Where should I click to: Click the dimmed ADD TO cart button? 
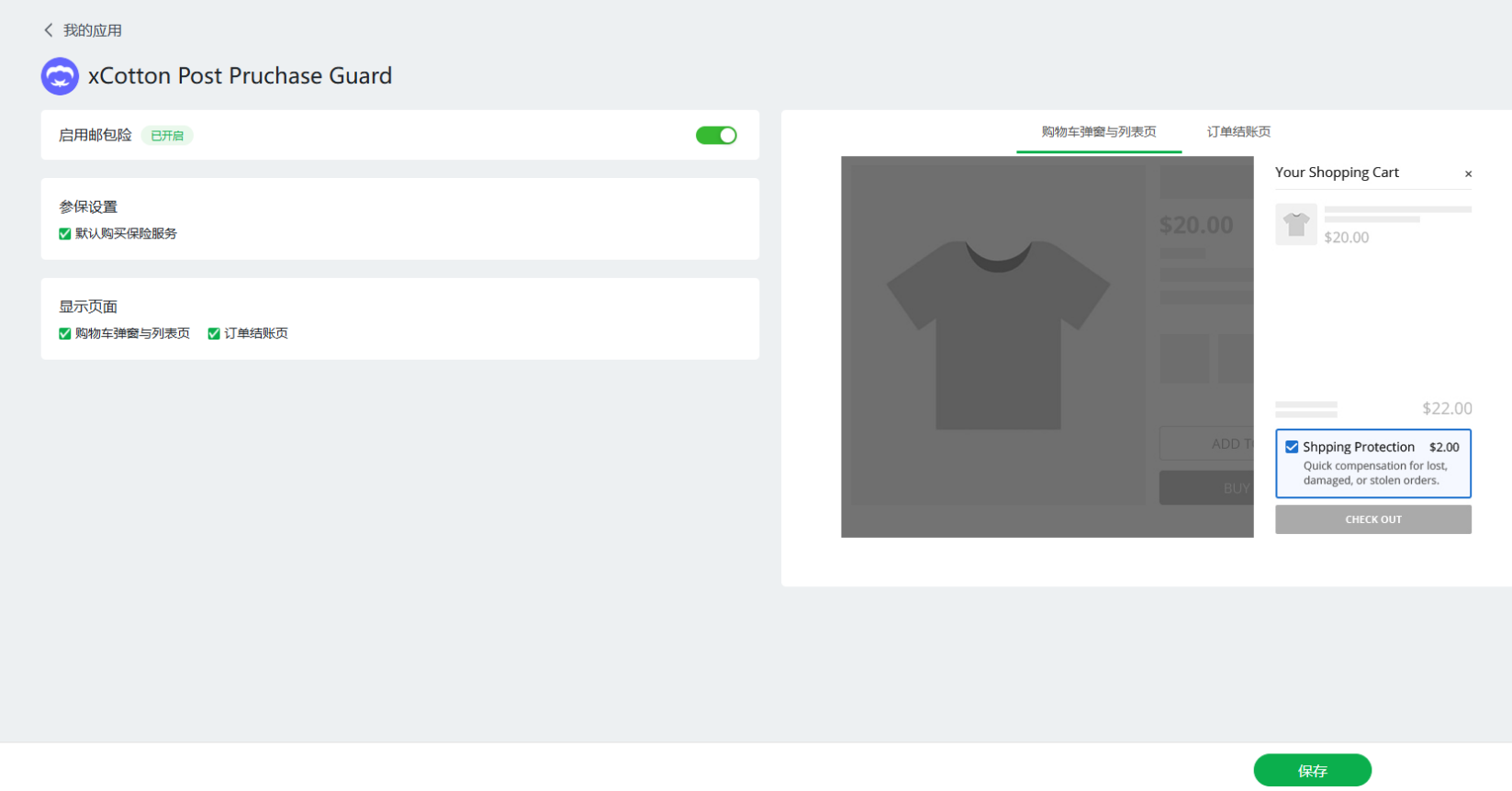pyautogui.click(x=1207, y=443)
